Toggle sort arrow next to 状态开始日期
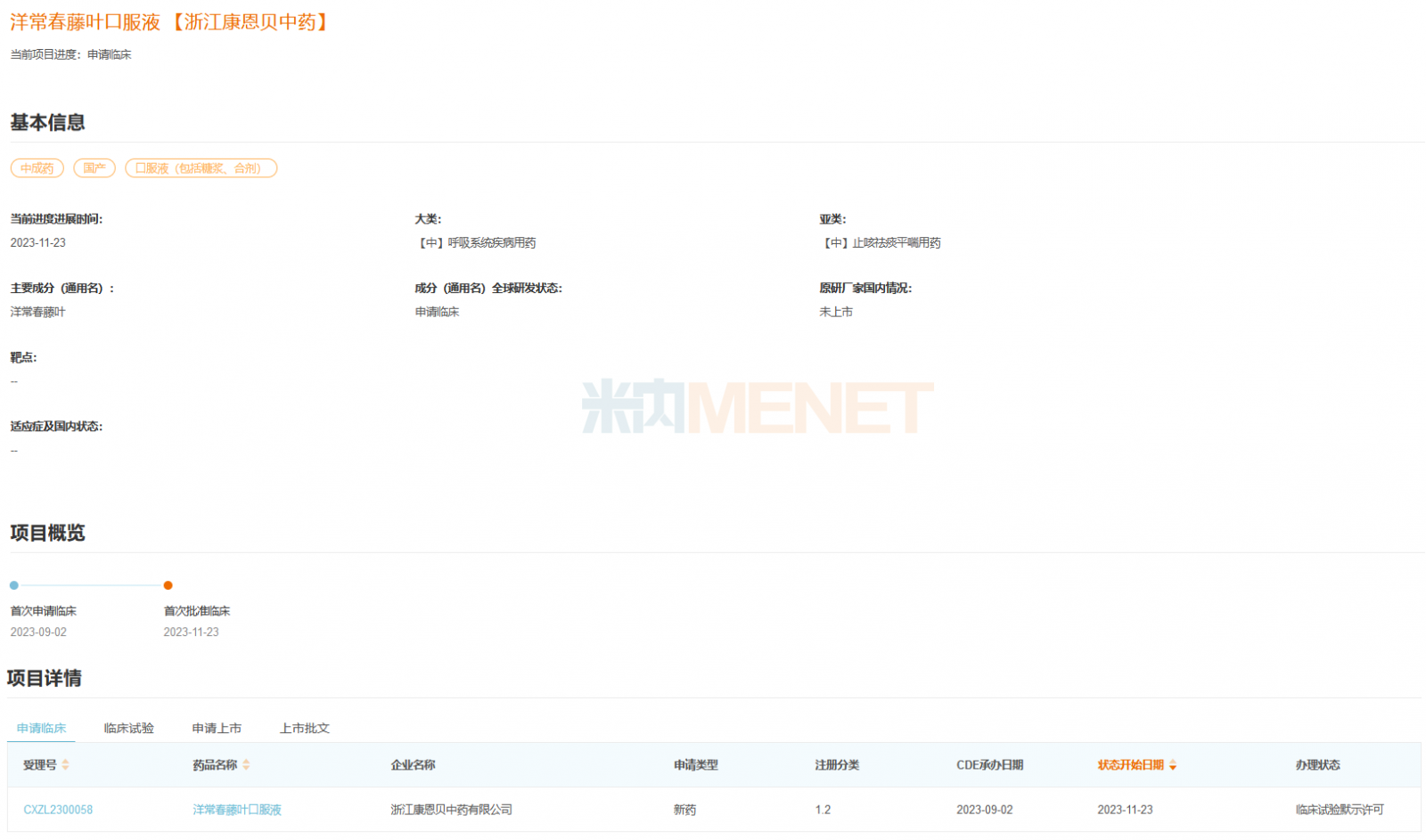Viewport: 1426px width, 840px height. pos(1173,765)
